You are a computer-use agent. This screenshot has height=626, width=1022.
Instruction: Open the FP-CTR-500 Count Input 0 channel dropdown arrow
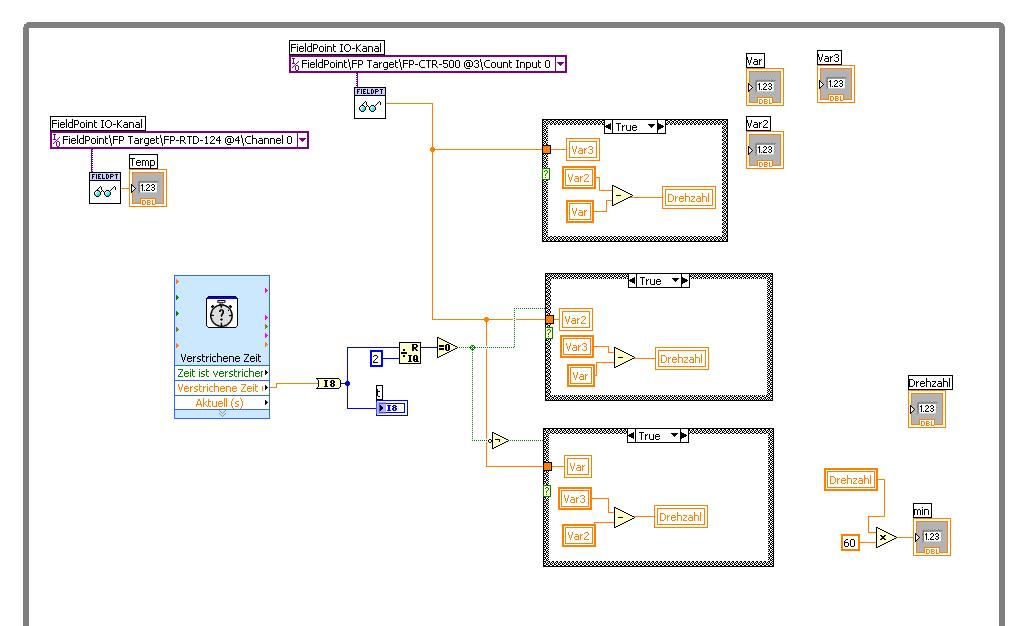(560, 64)
